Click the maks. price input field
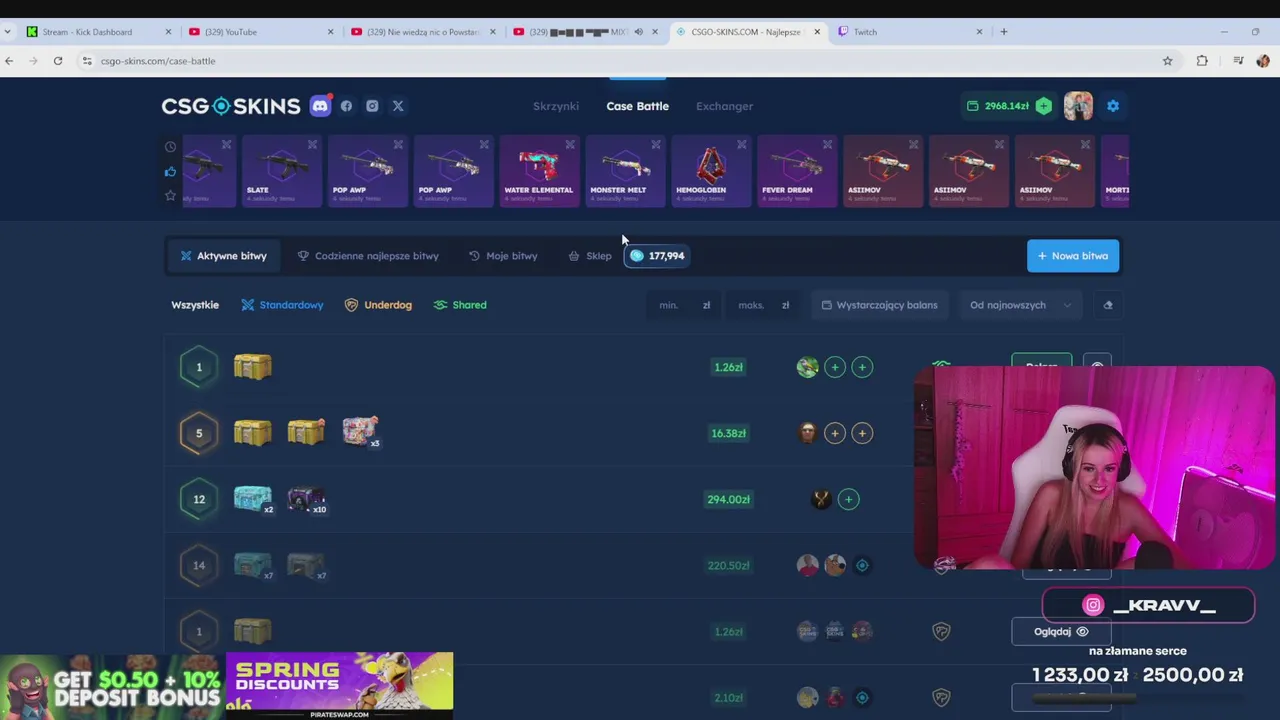Viewport: 1280px width, 720px height. (x=763, y=305)
